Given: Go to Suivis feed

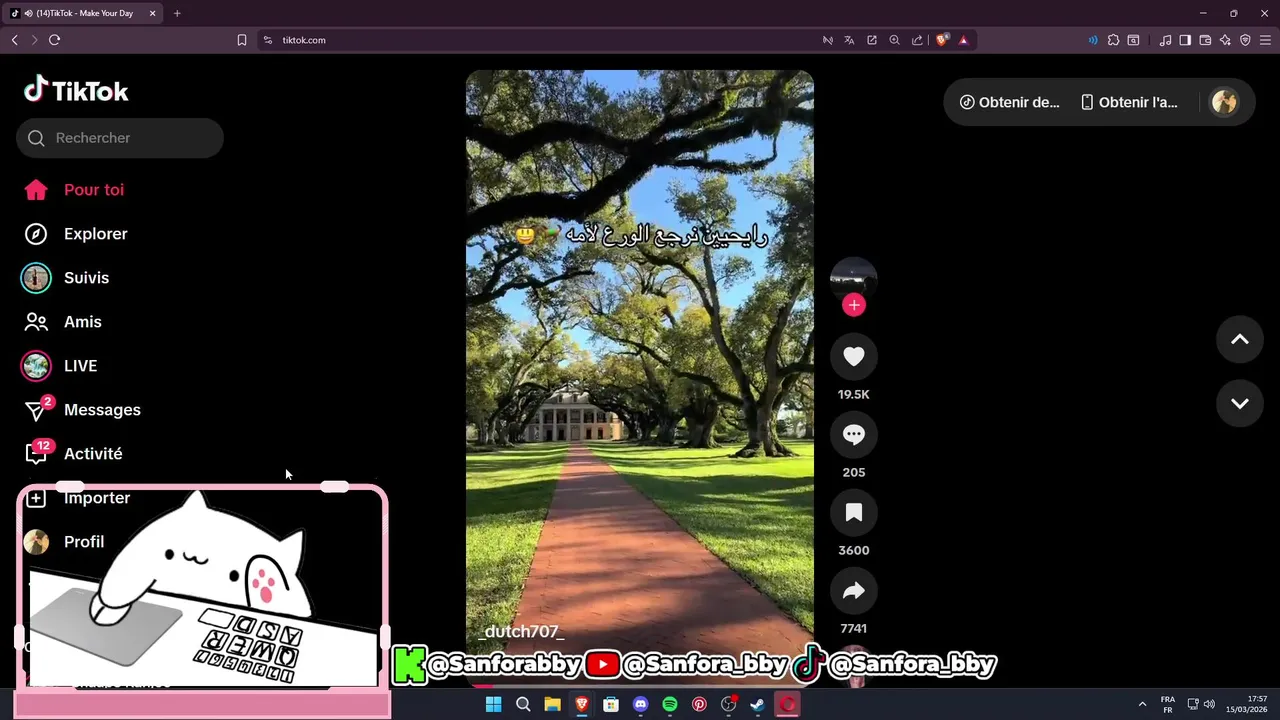Looking at the screenshot, I should coord(66,278).
